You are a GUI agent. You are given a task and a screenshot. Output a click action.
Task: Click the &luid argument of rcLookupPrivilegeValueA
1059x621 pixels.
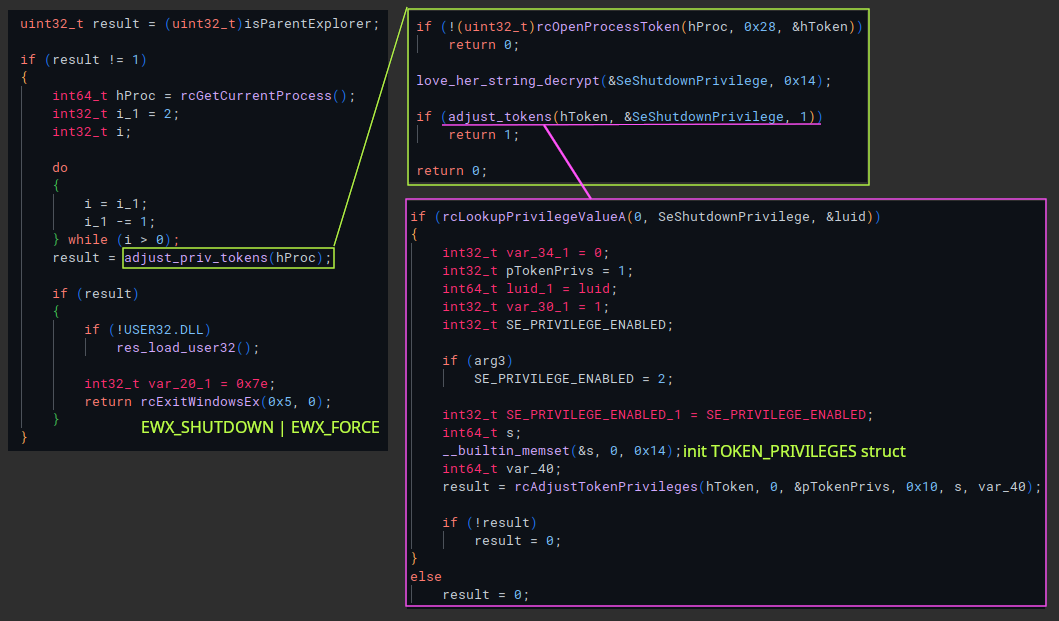[846, 216]
